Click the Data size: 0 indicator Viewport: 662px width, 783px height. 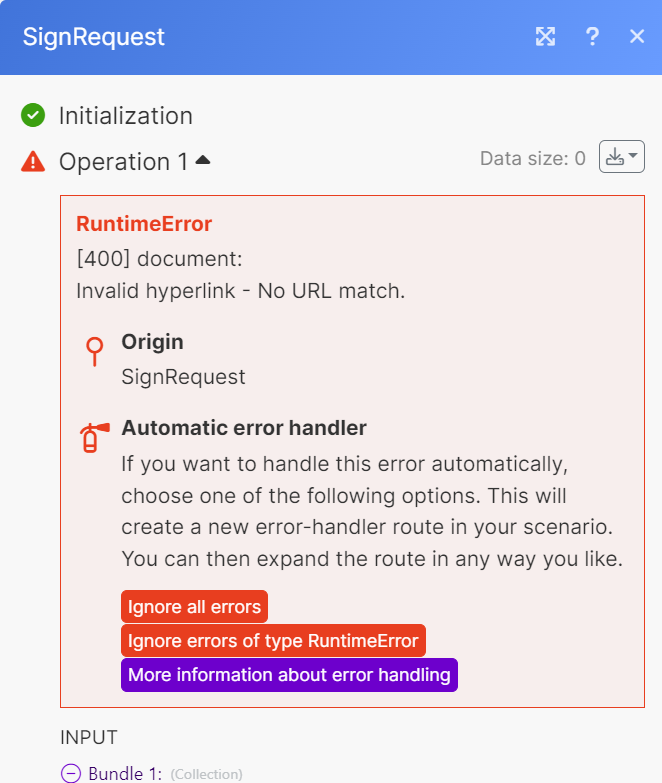tap(532, 158)
